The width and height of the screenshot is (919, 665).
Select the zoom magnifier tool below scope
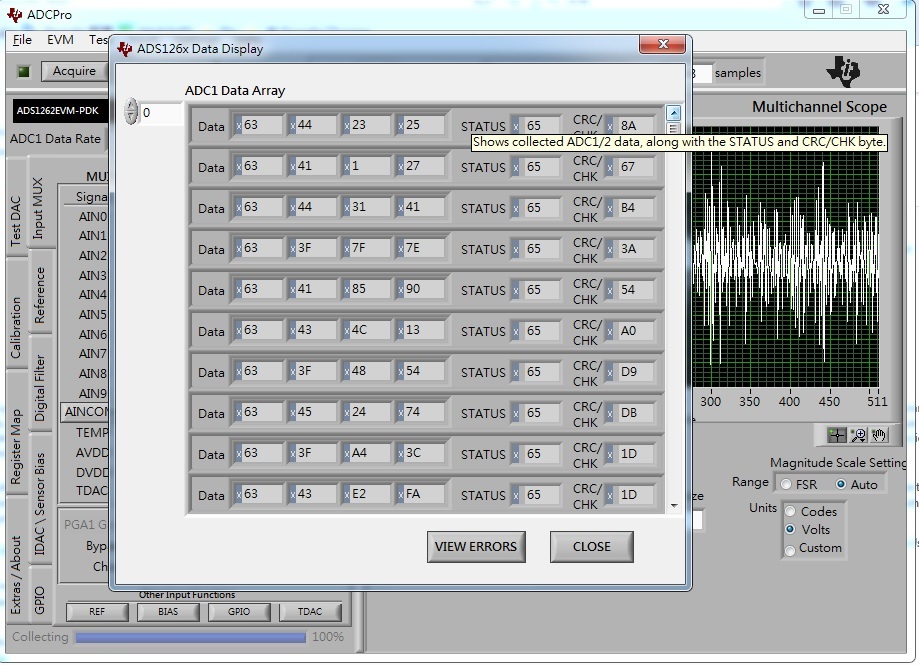(858, 435)
